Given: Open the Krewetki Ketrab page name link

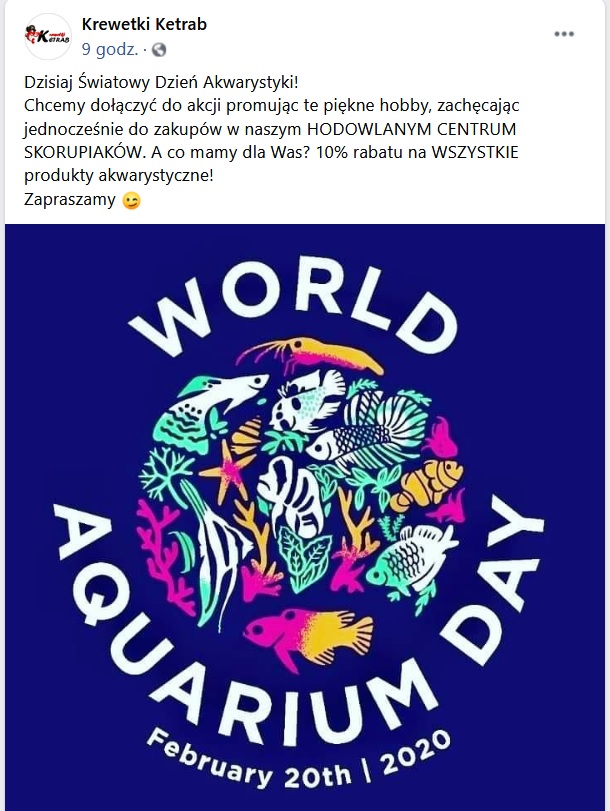Looking at the screenshot, I should (144, 24).
